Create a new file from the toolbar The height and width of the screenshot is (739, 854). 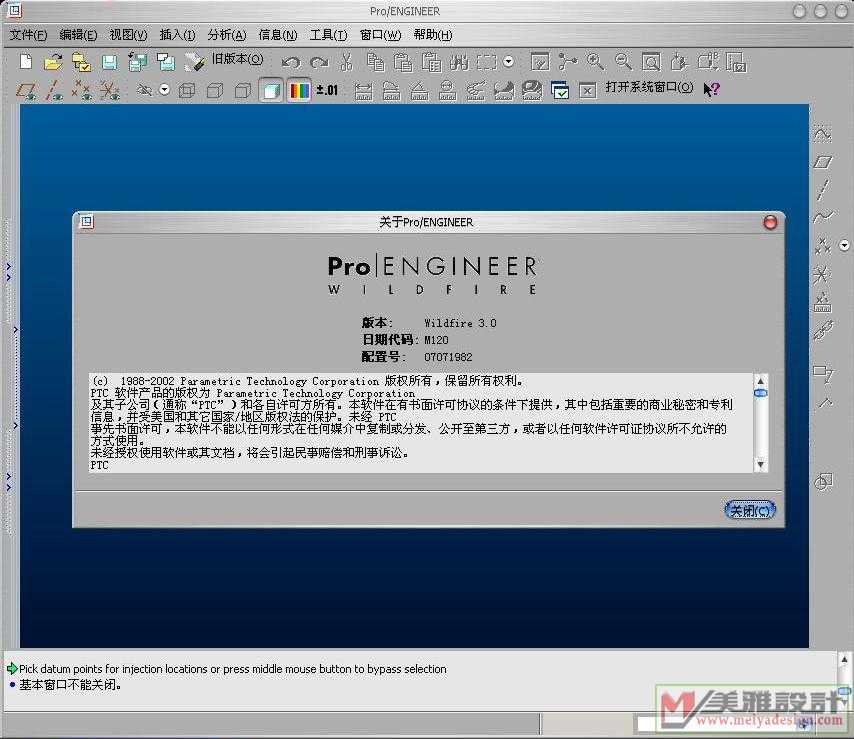click(x=26, y=62)
